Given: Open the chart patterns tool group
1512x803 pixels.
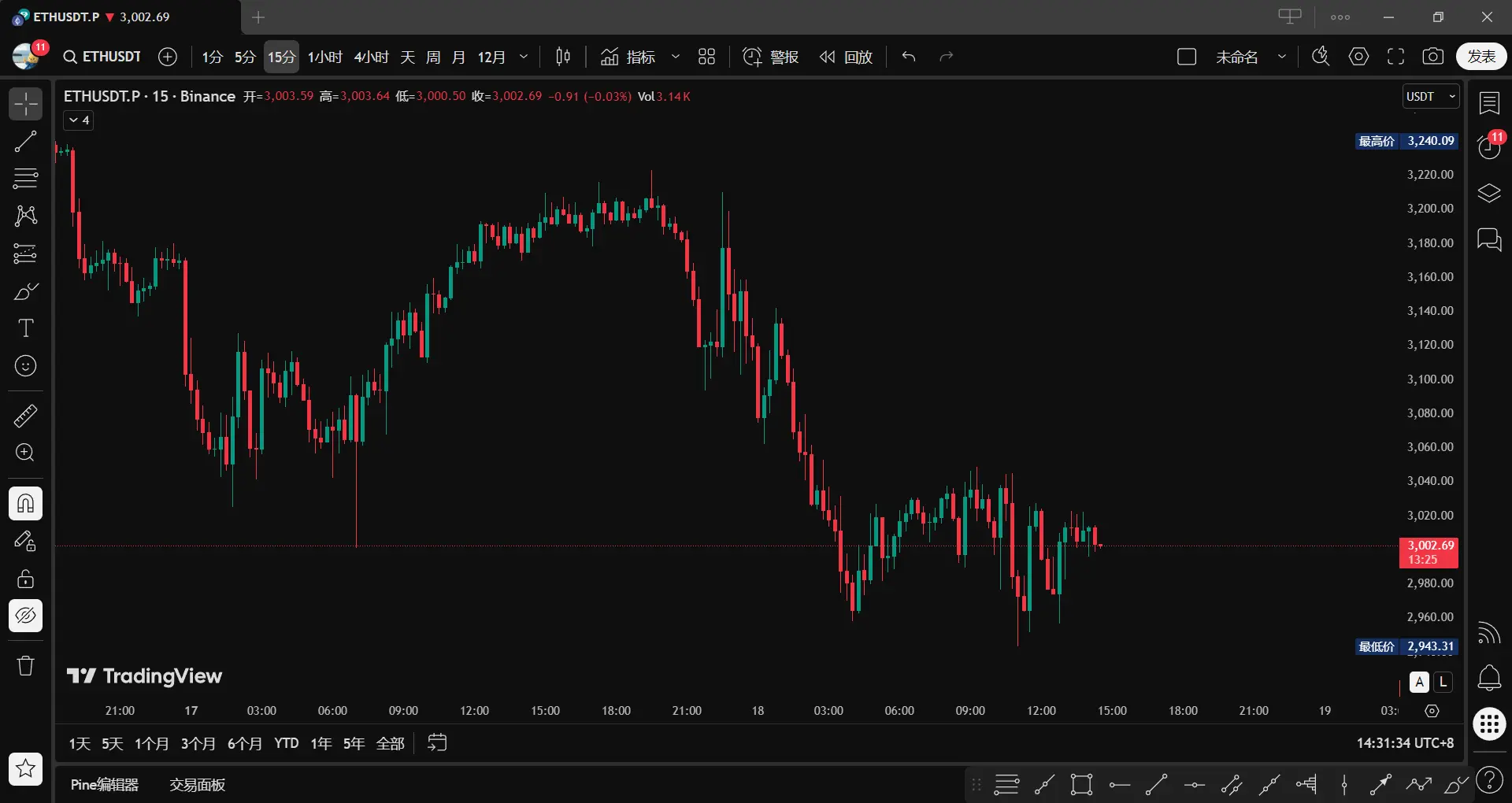Looking at the screenshot, I should [x=25, y=216].
